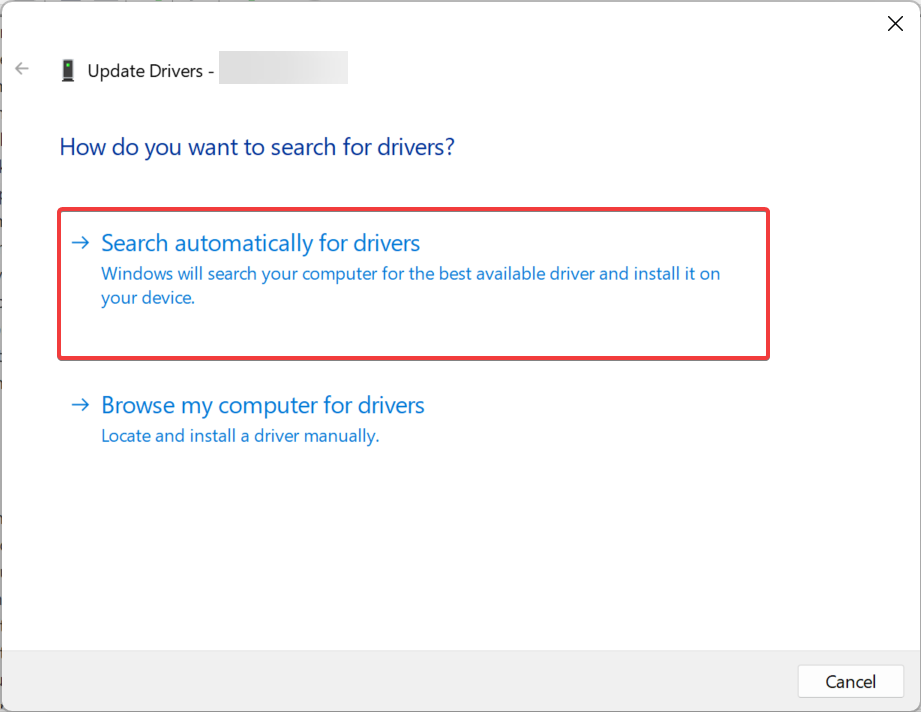Close the Update Drivers dialog with X

[895, 24]
